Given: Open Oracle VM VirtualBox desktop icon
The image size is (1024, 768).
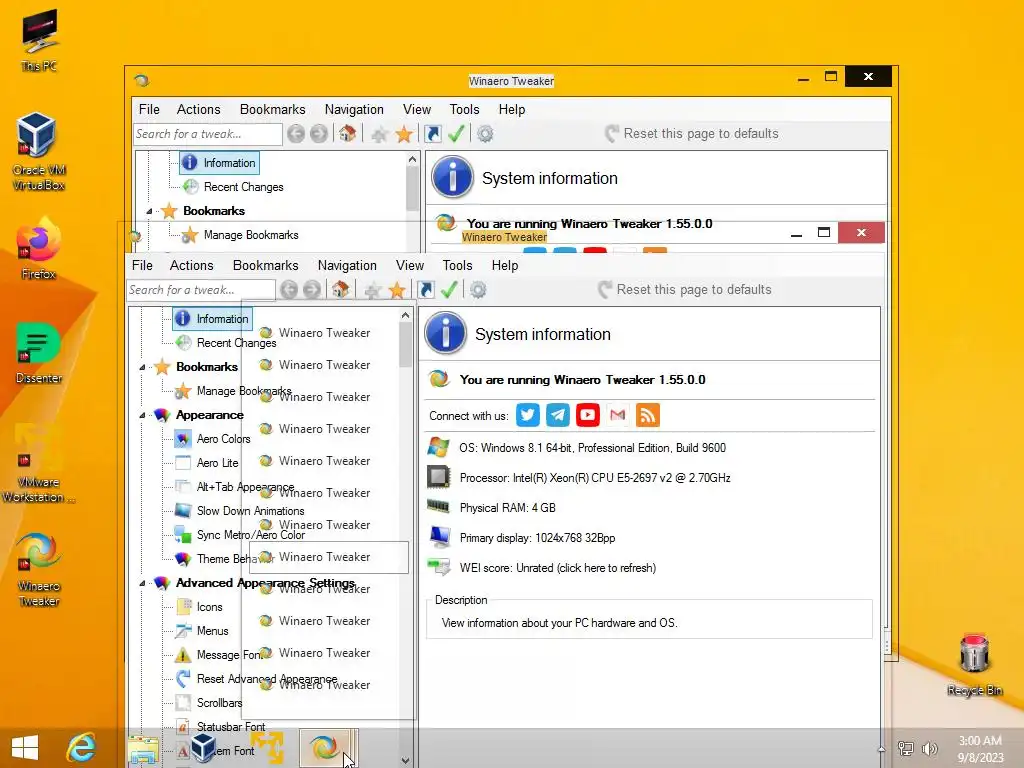Looking at the screenshot, I should tap(39, 151).
